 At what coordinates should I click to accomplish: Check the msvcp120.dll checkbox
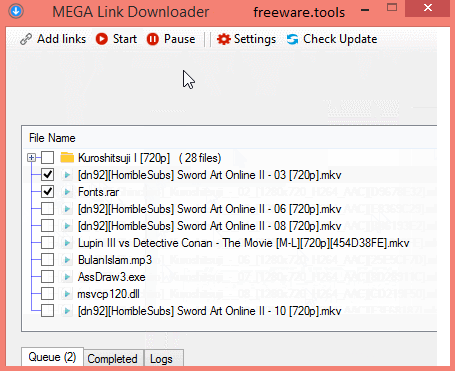[47, 294]
